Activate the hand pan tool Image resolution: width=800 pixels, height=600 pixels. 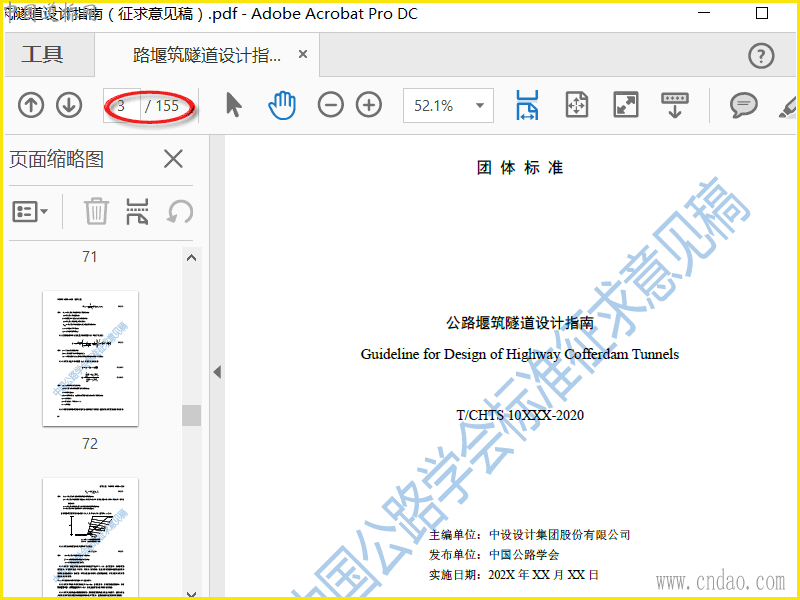282,106
